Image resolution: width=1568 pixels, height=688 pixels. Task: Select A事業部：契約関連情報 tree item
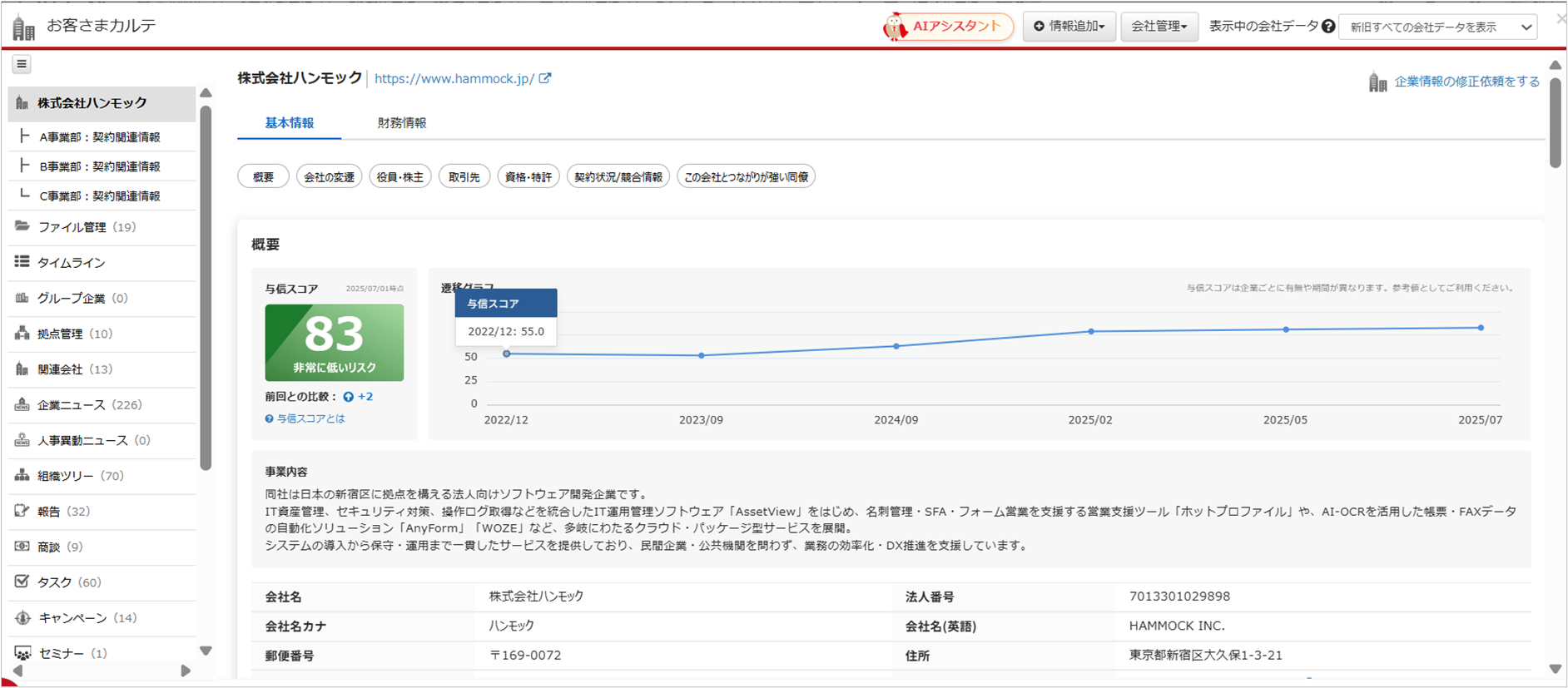[100, 137]
